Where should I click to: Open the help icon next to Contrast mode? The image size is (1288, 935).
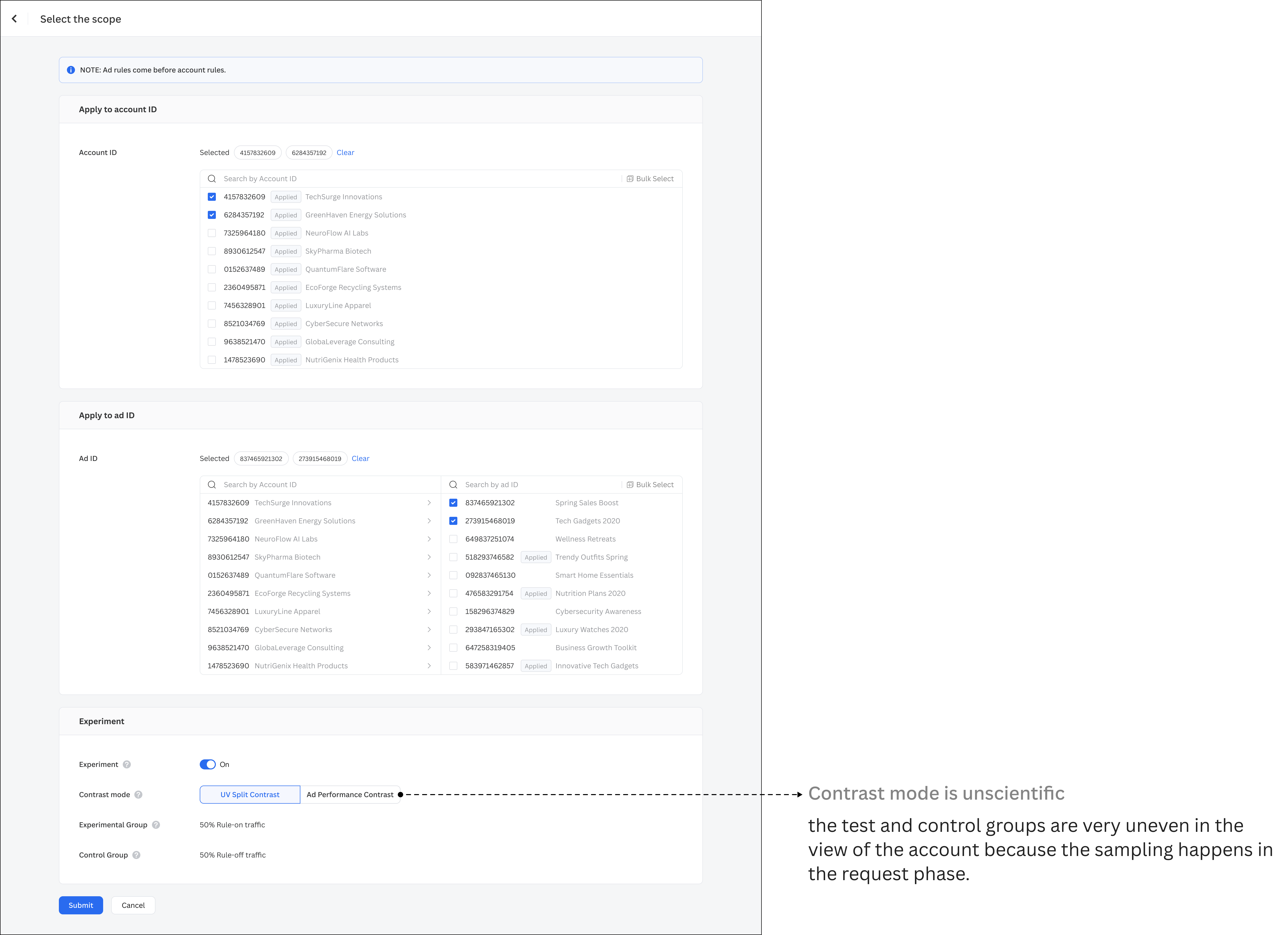tap(139, 795)
